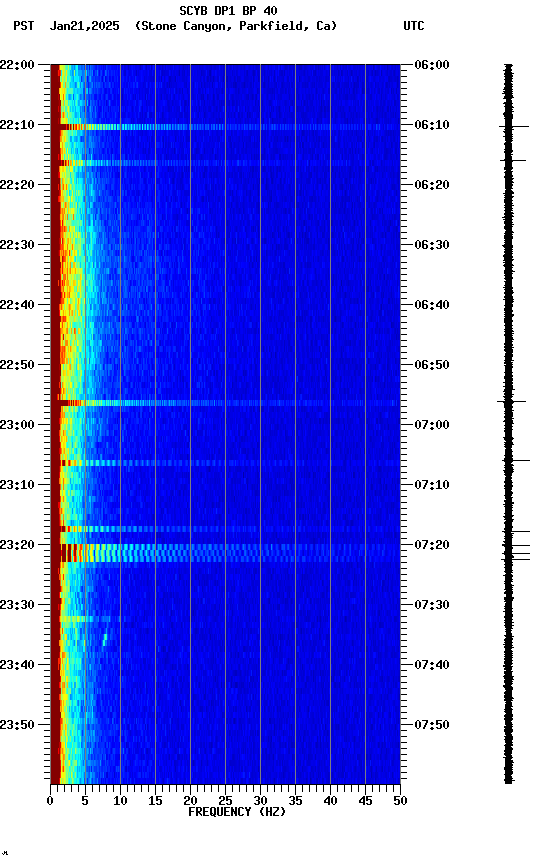Image resolution: width=552 pixels, height=864 pixels.
Task: Click the 06:20 UTC time label
Action: (x=431, y=185)
